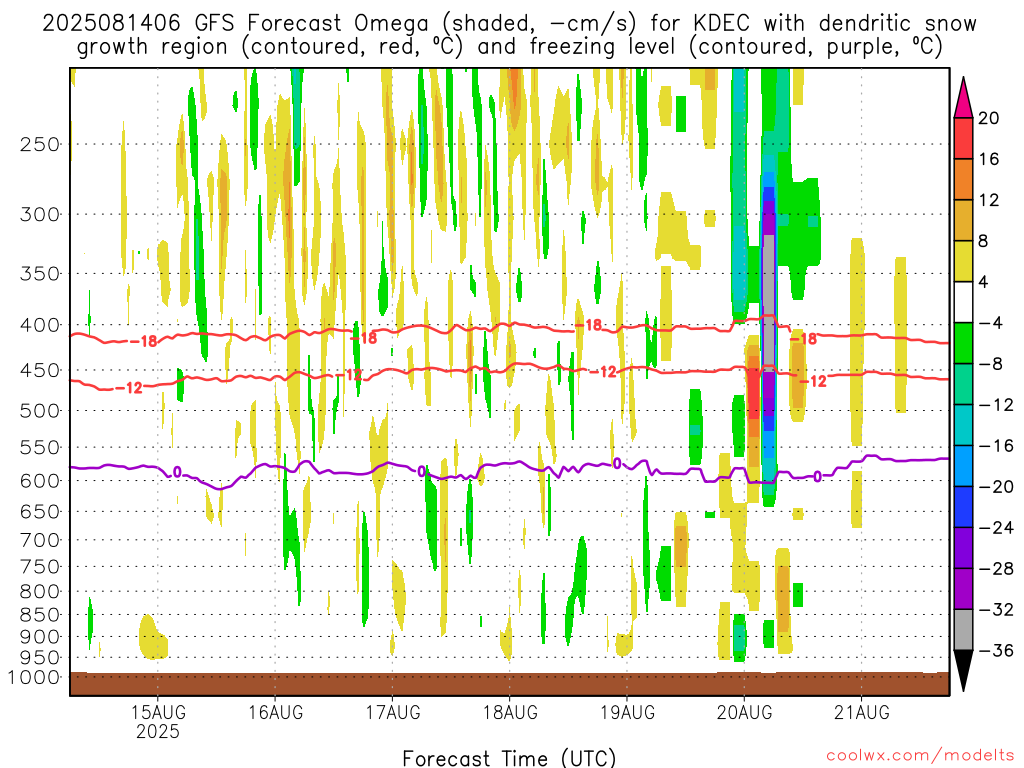Click the title line starting growth region
The image size is (1024, 768).
click(509, 47)
